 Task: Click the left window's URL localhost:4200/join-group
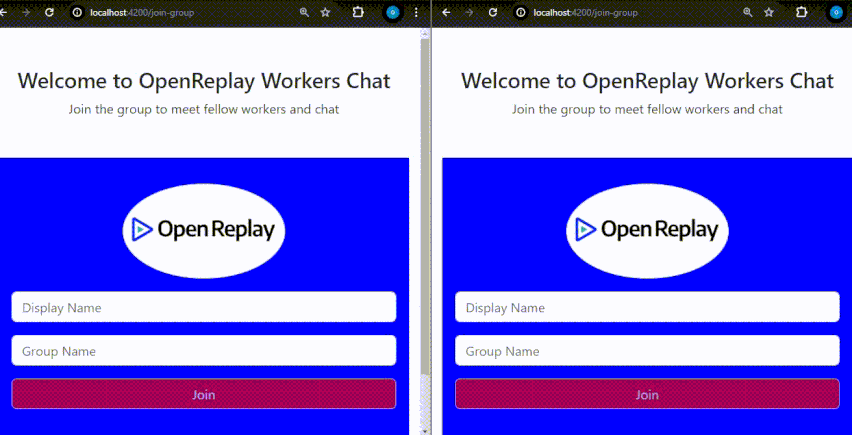click(x=142, y=12)
